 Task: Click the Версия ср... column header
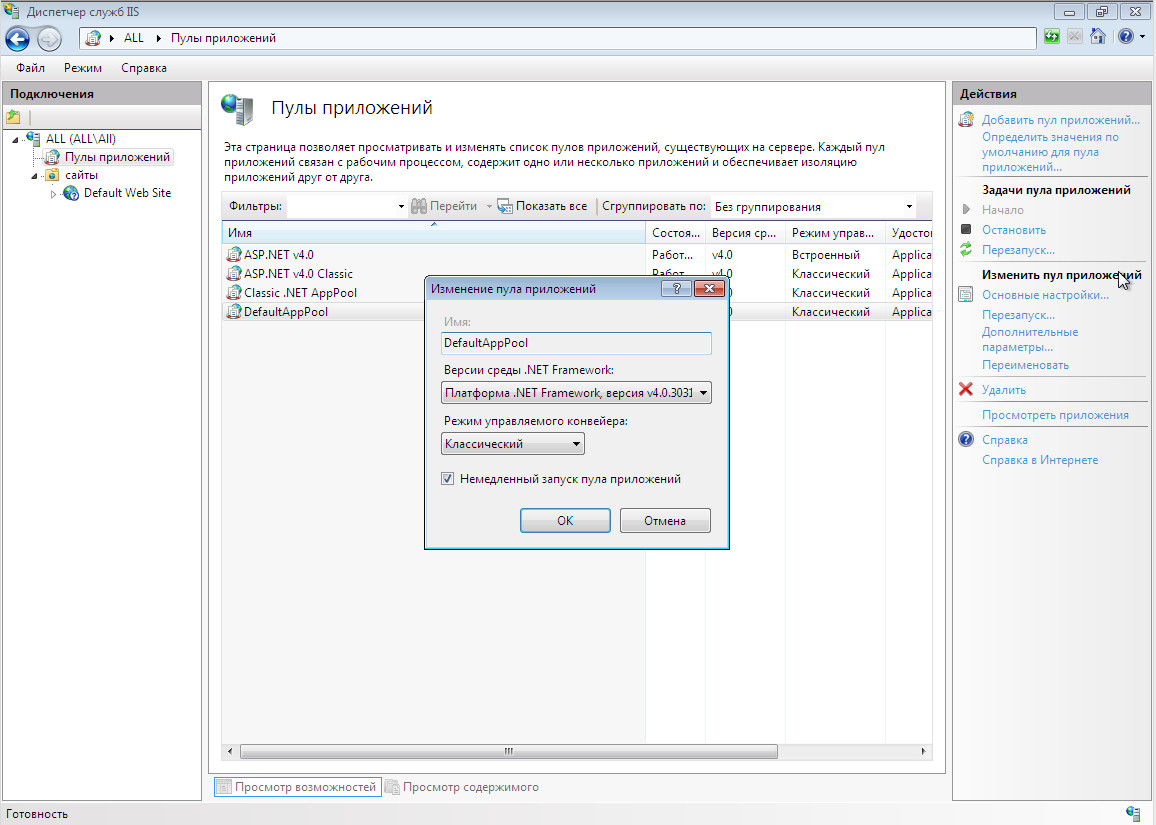(x=745, y=233)
